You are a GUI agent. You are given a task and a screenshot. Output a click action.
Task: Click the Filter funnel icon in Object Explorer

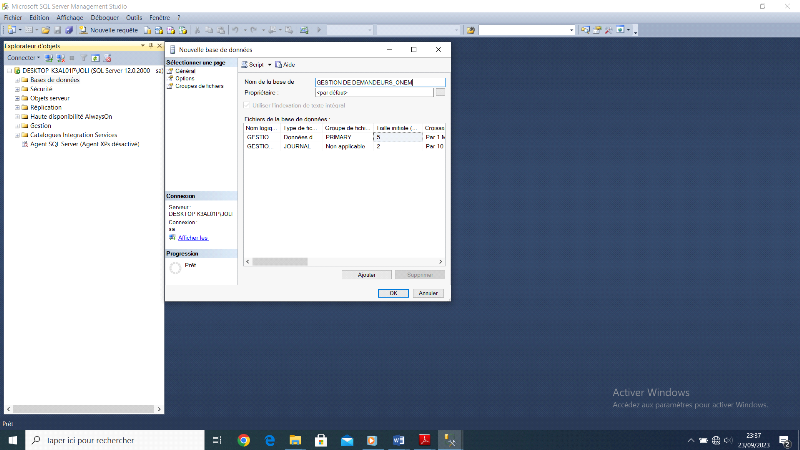[x=84, y=58]
